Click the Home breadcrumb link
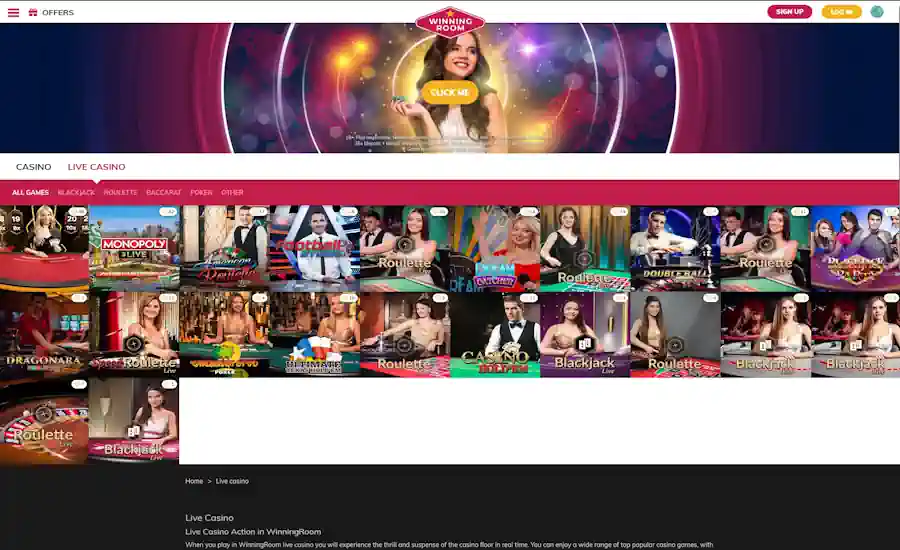The width and height of the screenshot is (900, 550). (x=194, y=481)
